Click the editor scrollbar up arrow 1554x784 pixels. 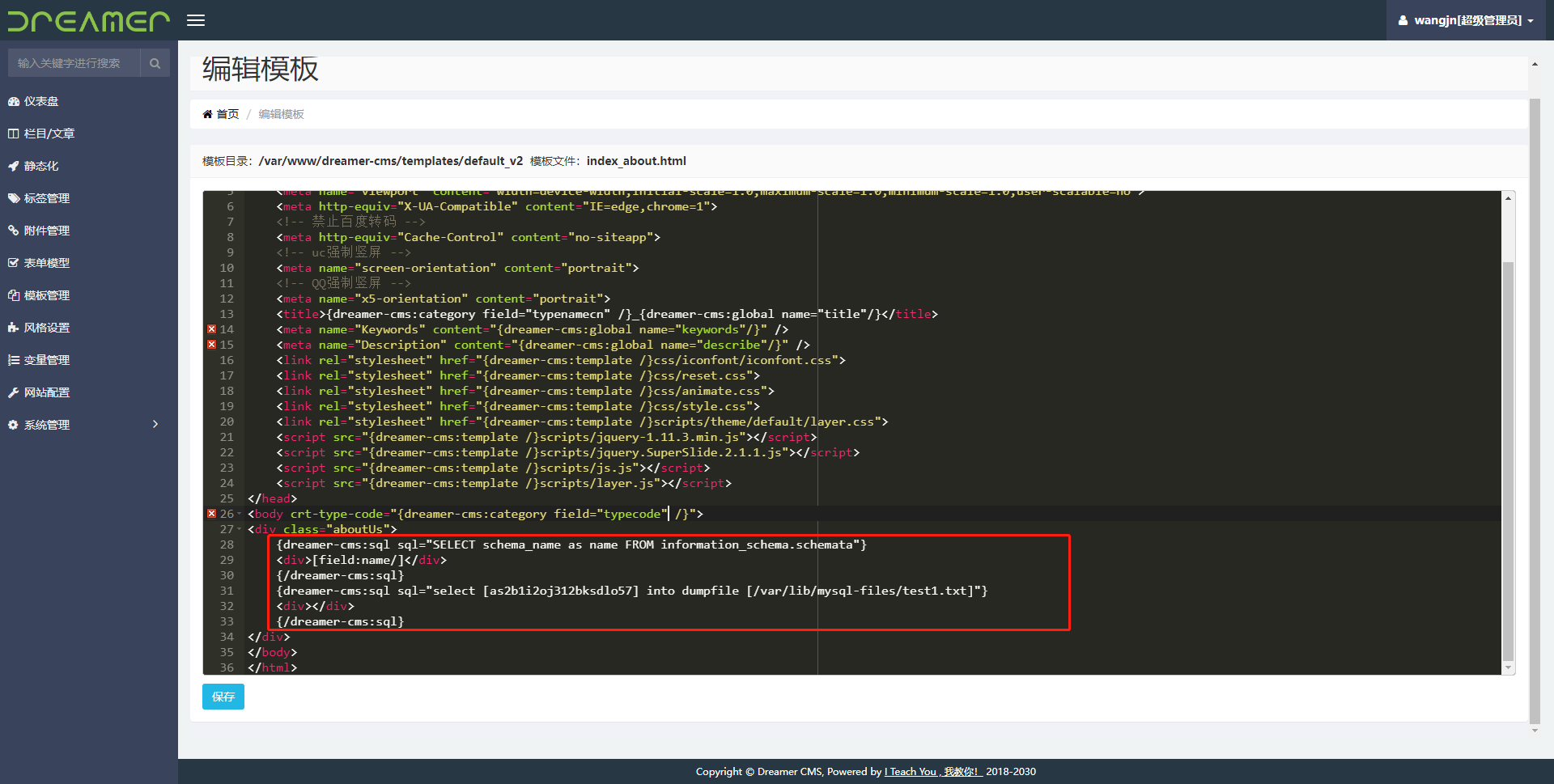[1508, 197]
